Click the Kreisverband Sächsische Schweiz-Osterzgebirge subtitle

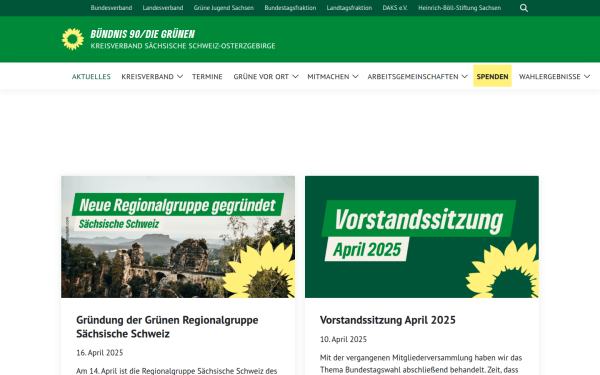[x=183, y=46]
